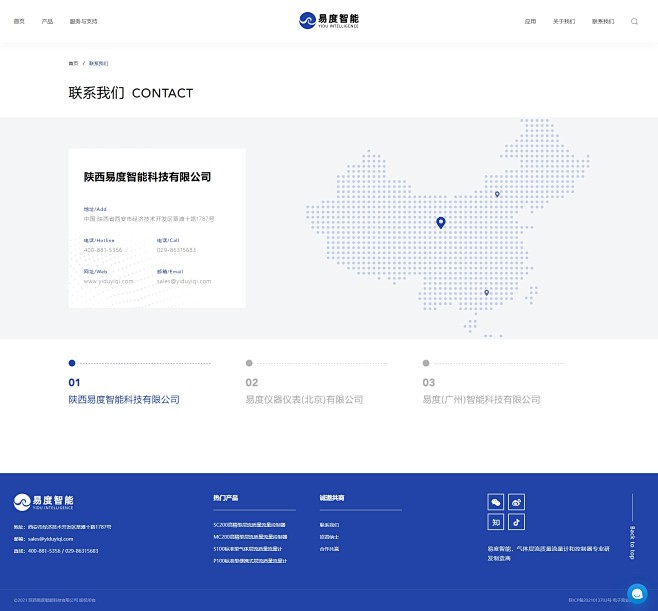
Task: Open the Weibo icon in footer
Action: [516, 502]
